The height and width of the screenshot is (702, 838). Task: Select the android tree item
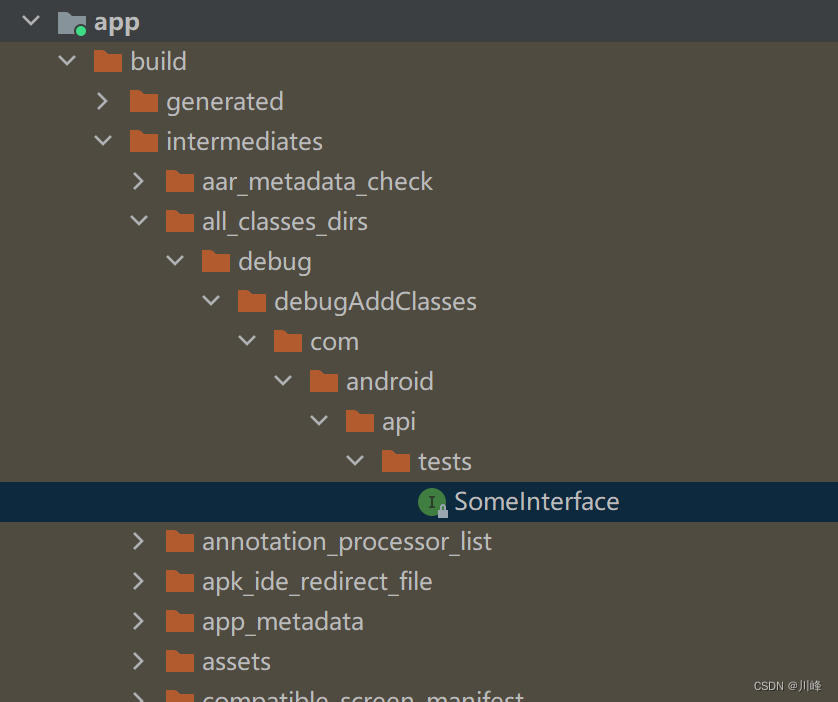point(390,381)
